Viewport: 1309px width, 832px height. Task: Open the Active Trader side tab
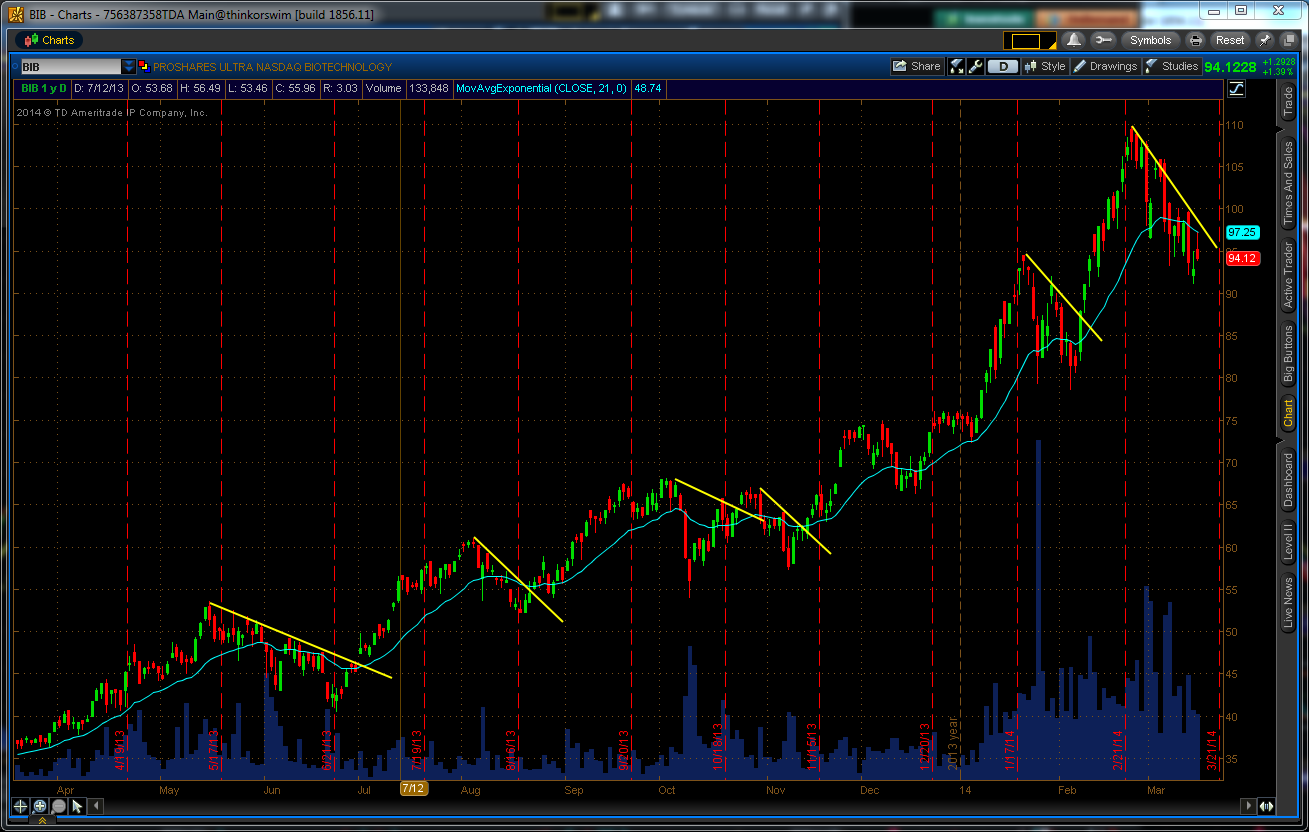(x=1288, y=275)
